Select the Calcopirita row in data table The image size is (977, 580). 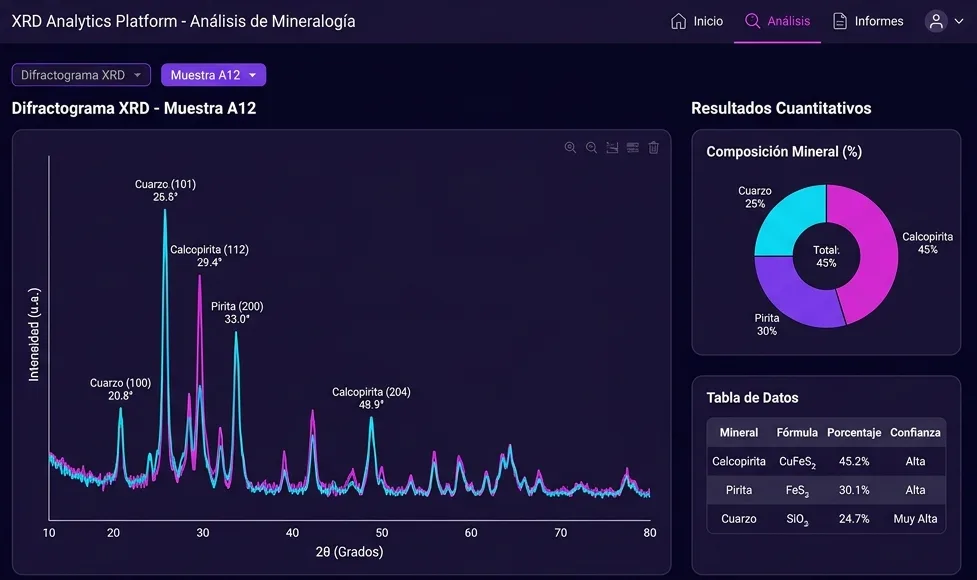coord(826,462)
